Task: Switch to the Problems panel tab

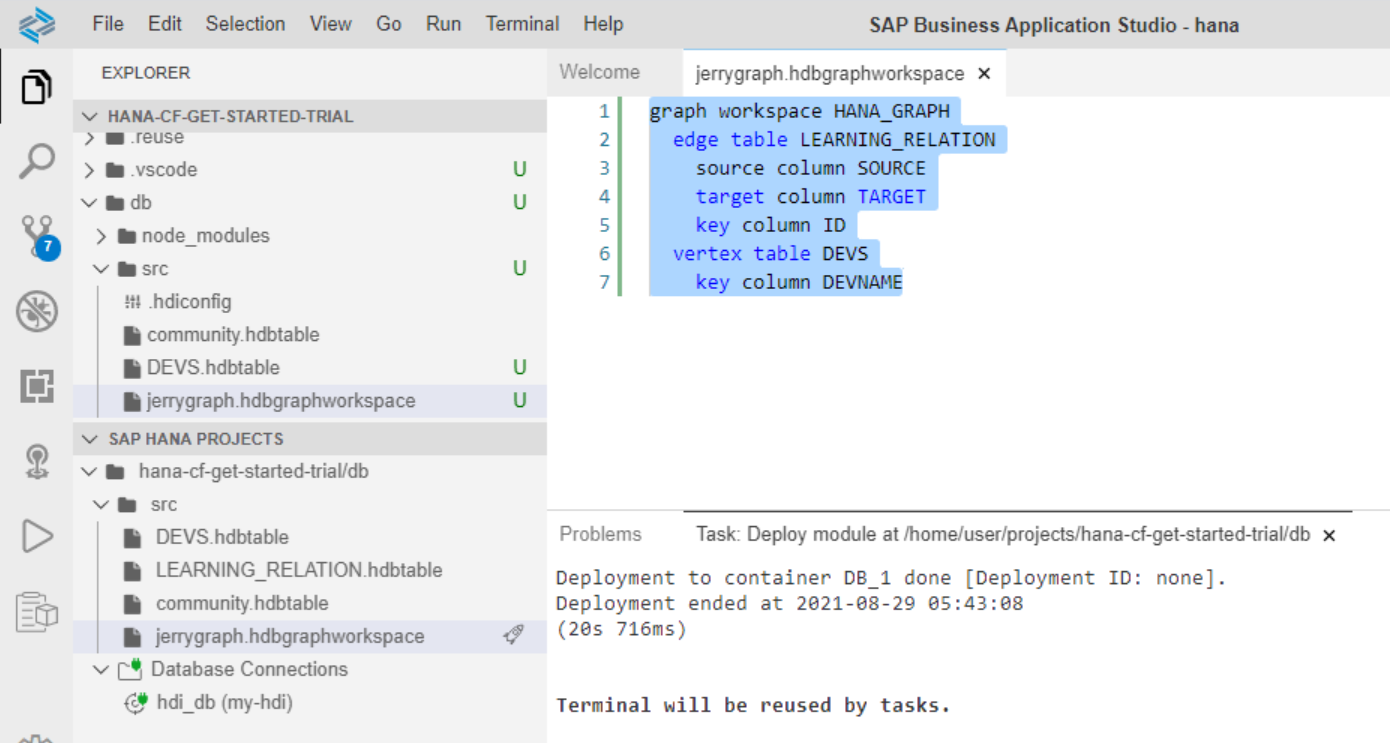Action: pyautogui.click(x=600, y=534)
